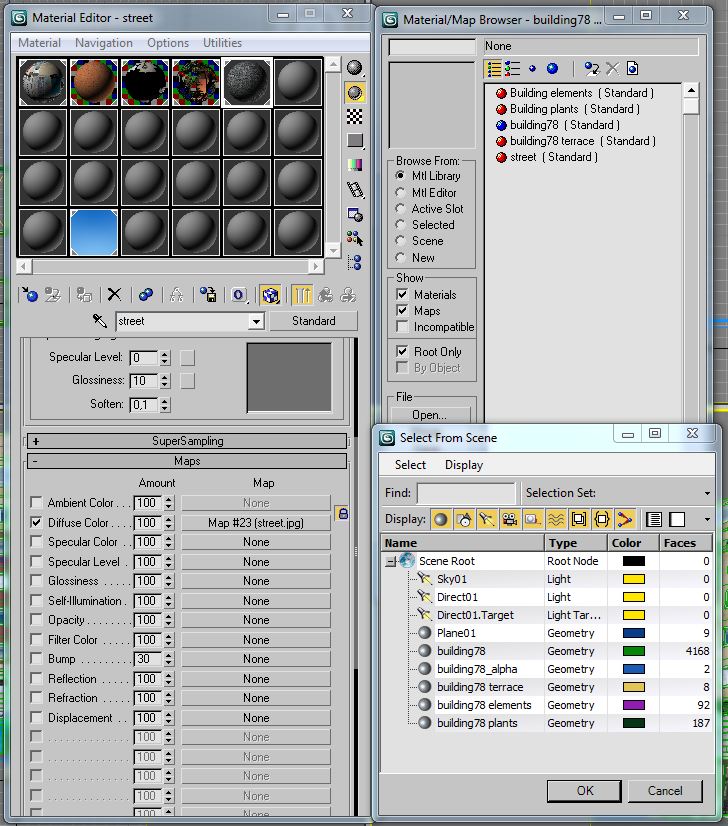
Task: Click Sample Type sphere icon in Material Editor
Action: [x=355, y=67]
